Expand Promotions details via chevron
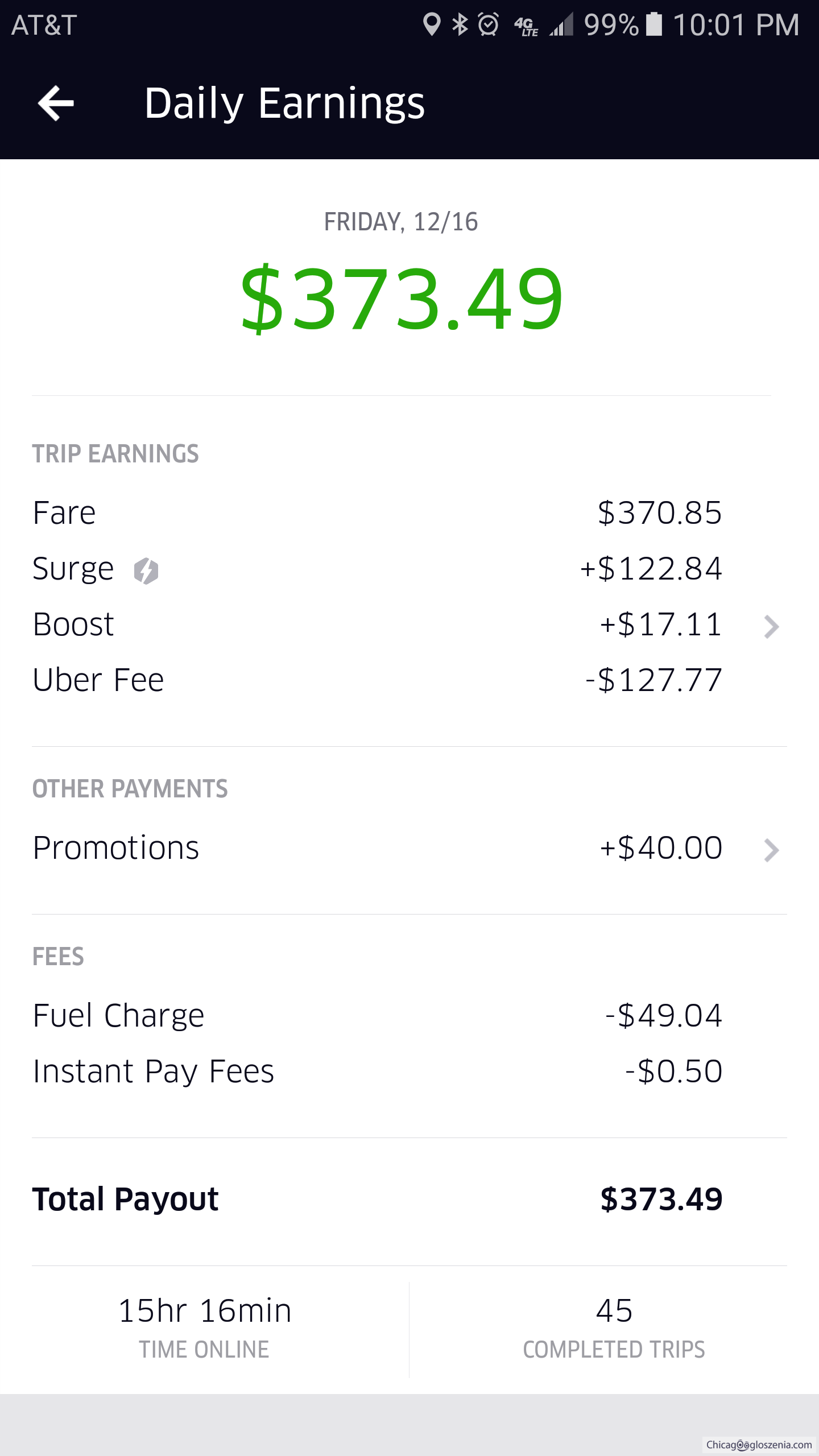The image size is (819, 1456). (x=771, y=850)
